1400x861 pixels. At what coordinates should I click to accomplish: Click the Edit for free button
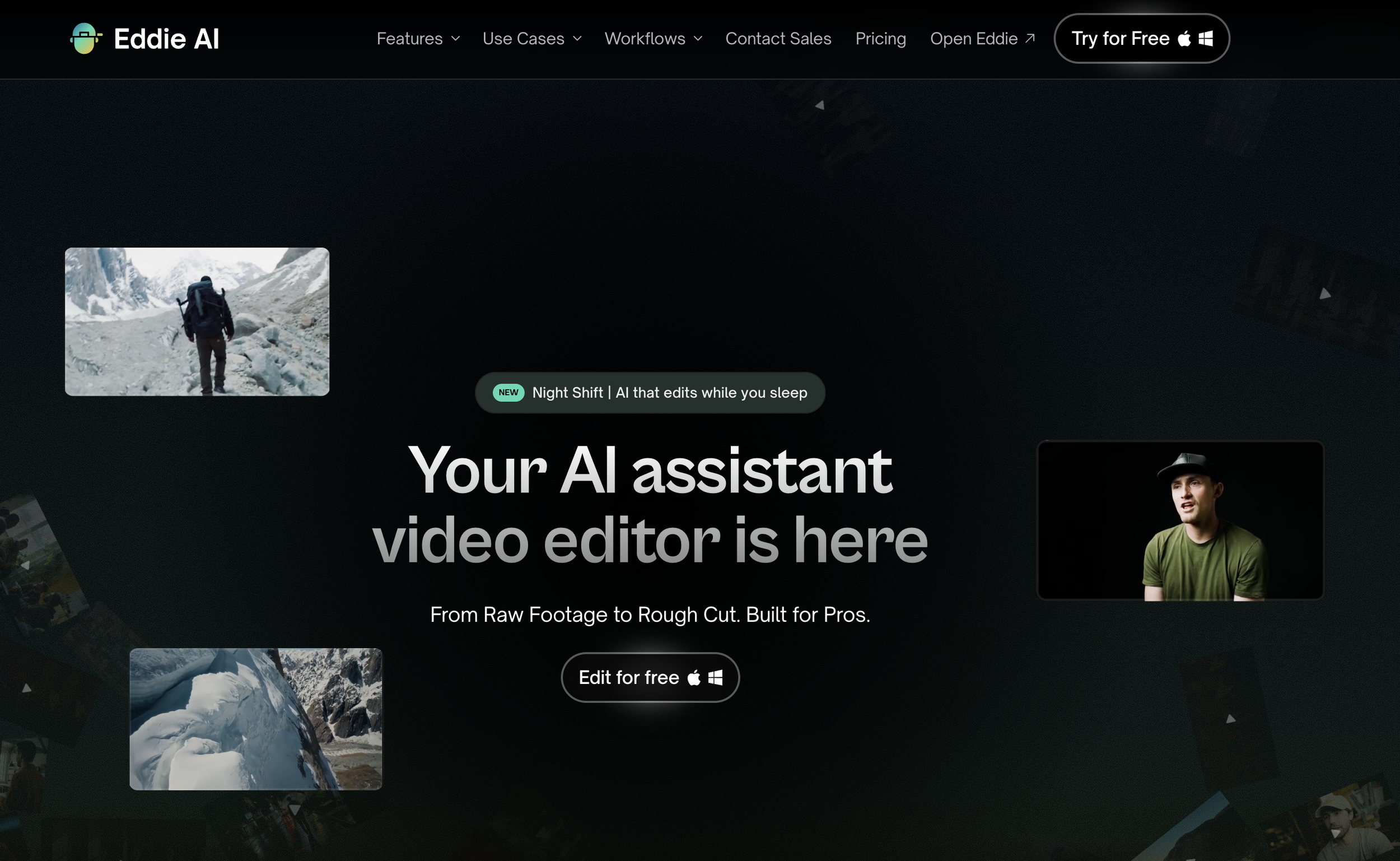(x=650, y=677)
